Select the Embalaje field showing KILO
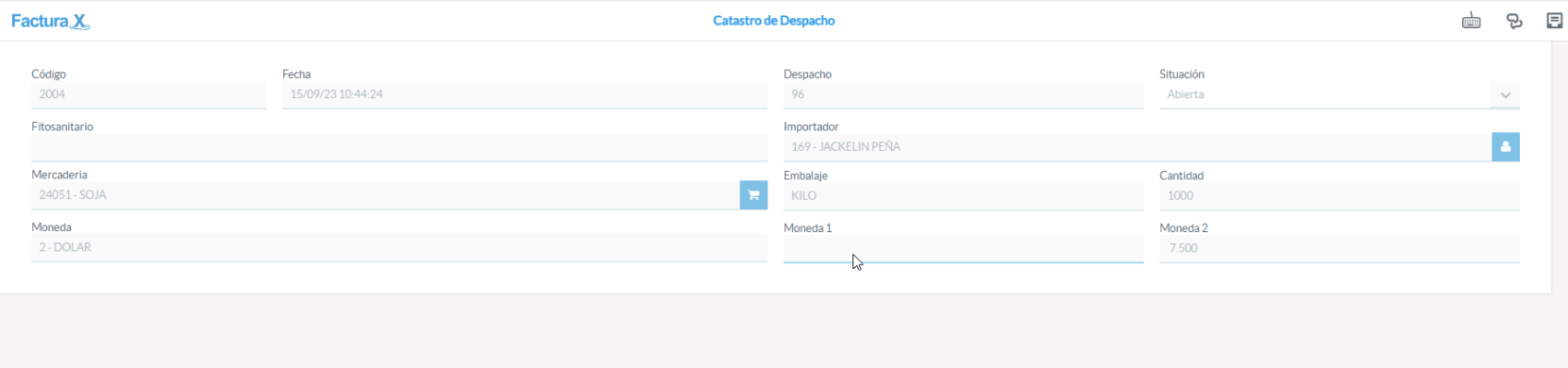The height and width of the screenshot is (368, 1568). [x=963, y=196]
